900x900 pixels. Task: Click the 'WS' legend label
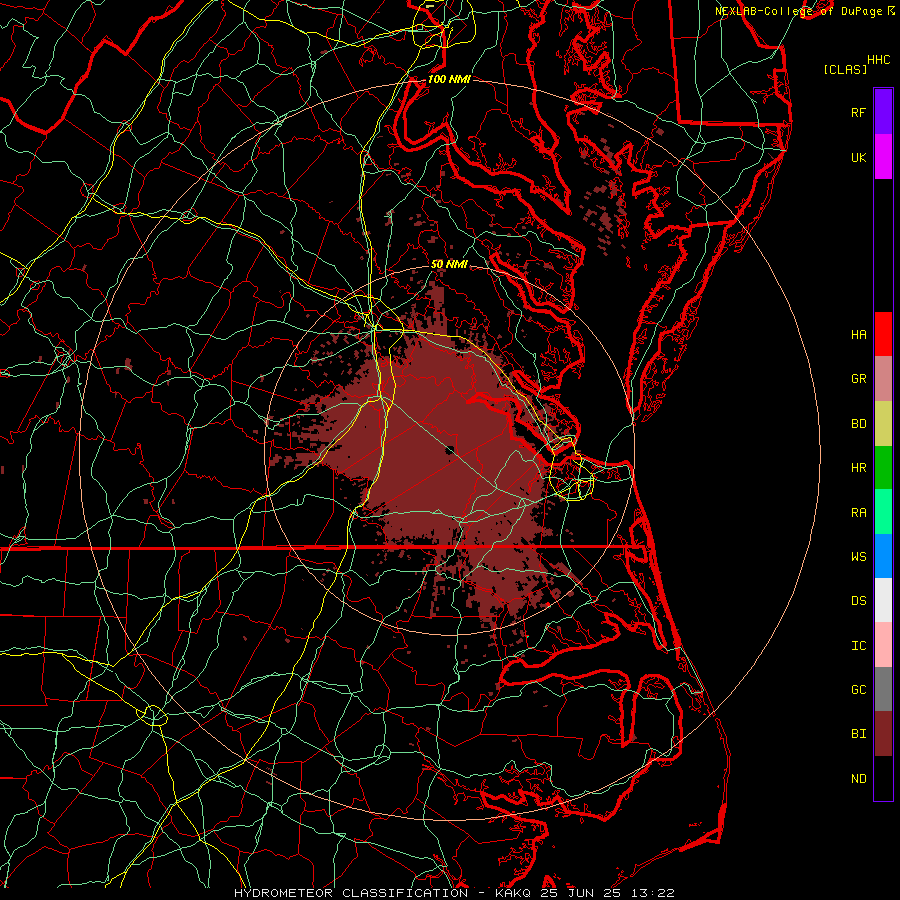[858, 556]
